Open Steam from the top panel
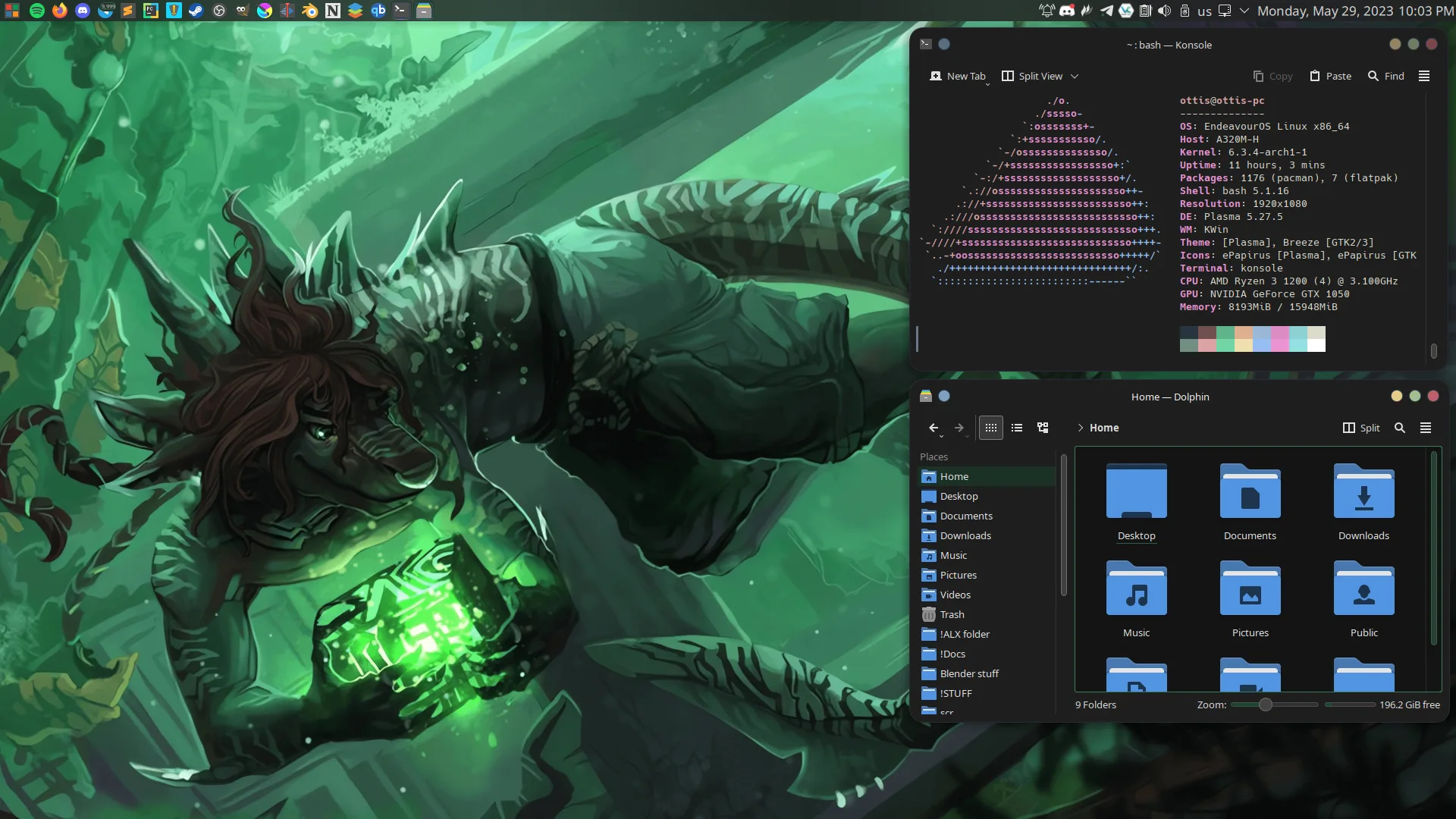The image size is (1456, 819). point(196,11)
